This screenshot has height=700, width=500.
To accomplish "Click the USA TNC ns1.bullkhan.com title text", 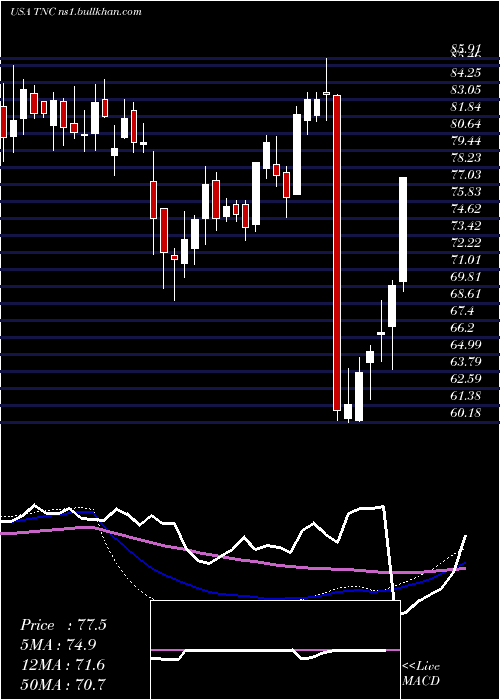I will pyautogui.click(x=76, y=12).
